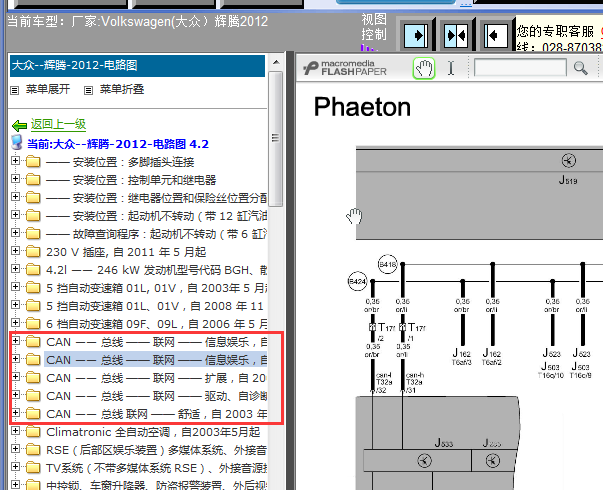The image size is (603, 490).
Task: Click the view control center-split panel button
Action: [x=456, y=35]
